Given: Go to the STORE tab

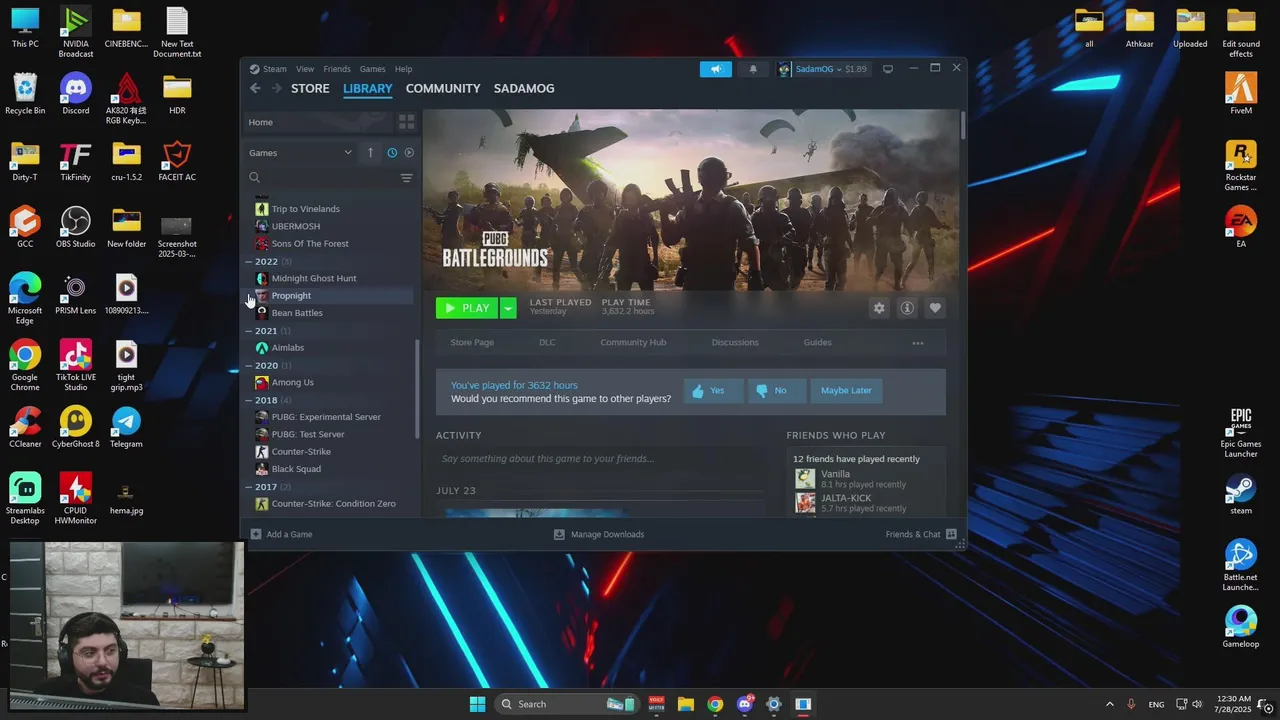Looking at the screenshot, I should tap(310, 88).
